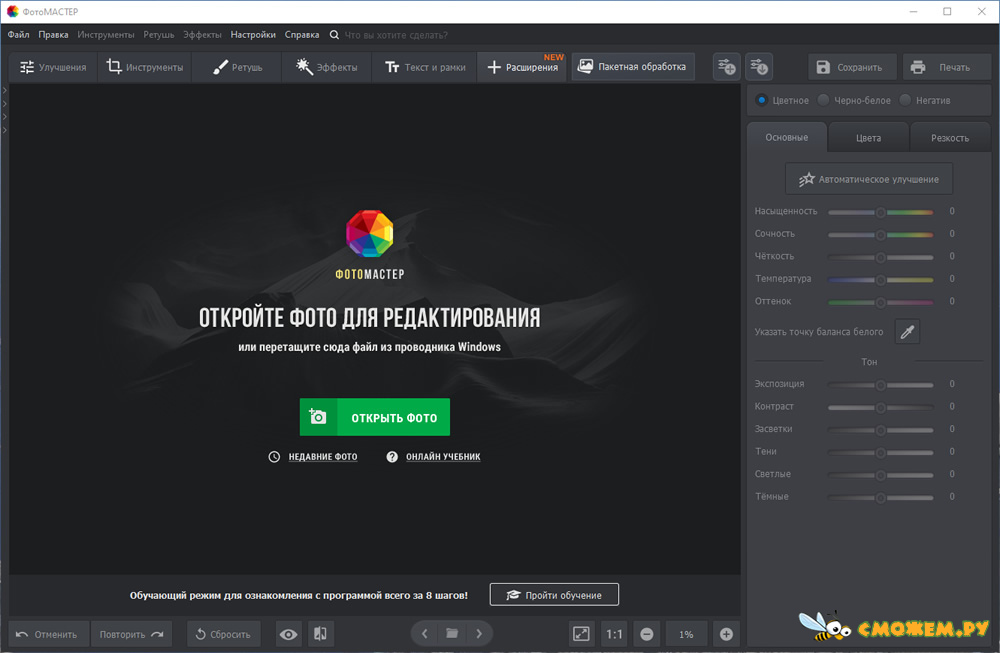The image size is (1000, 653).
Task: Select the Инструменты crop tools section
Action: 145,67
